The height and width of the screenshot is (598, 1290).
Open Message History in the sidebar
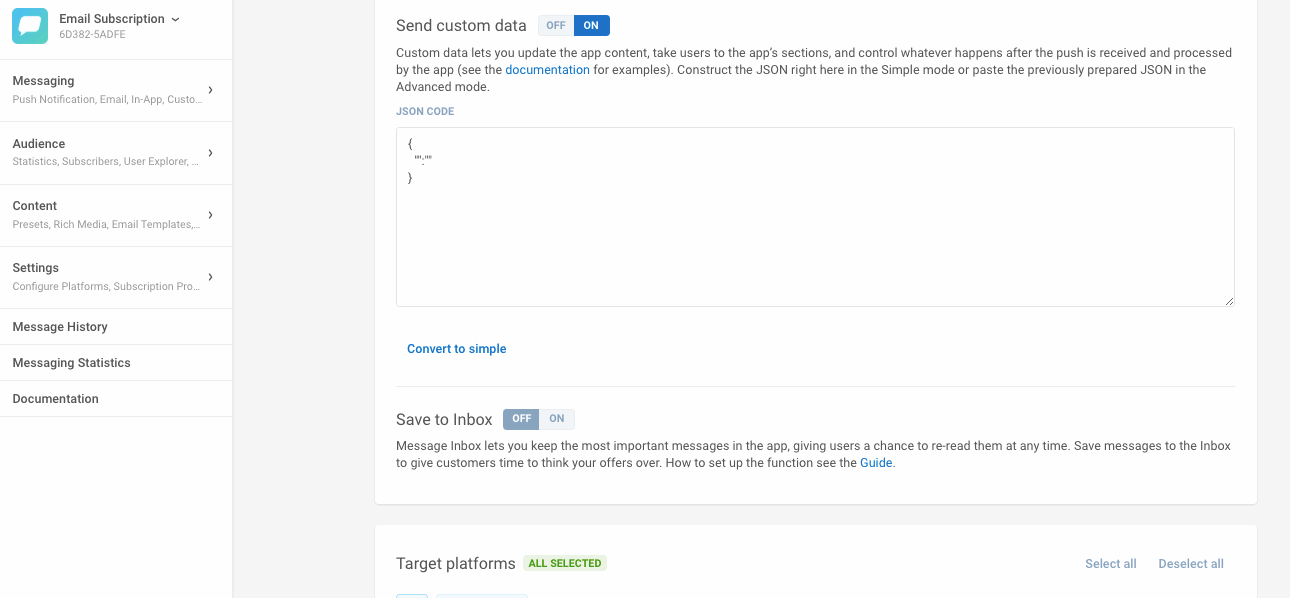(x=60, y=327)
